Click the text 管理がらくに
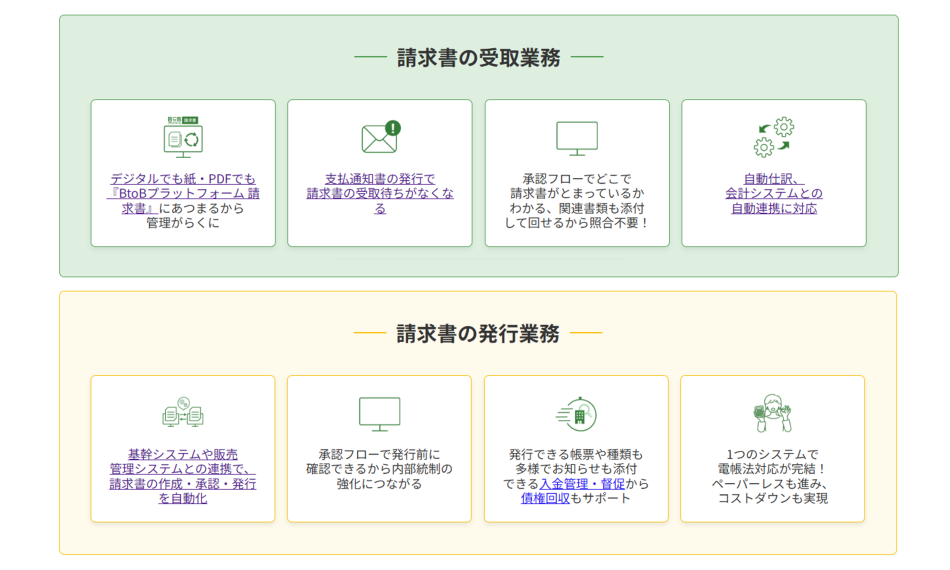This screenshot has width=950, height=570. tap(183, 223)
